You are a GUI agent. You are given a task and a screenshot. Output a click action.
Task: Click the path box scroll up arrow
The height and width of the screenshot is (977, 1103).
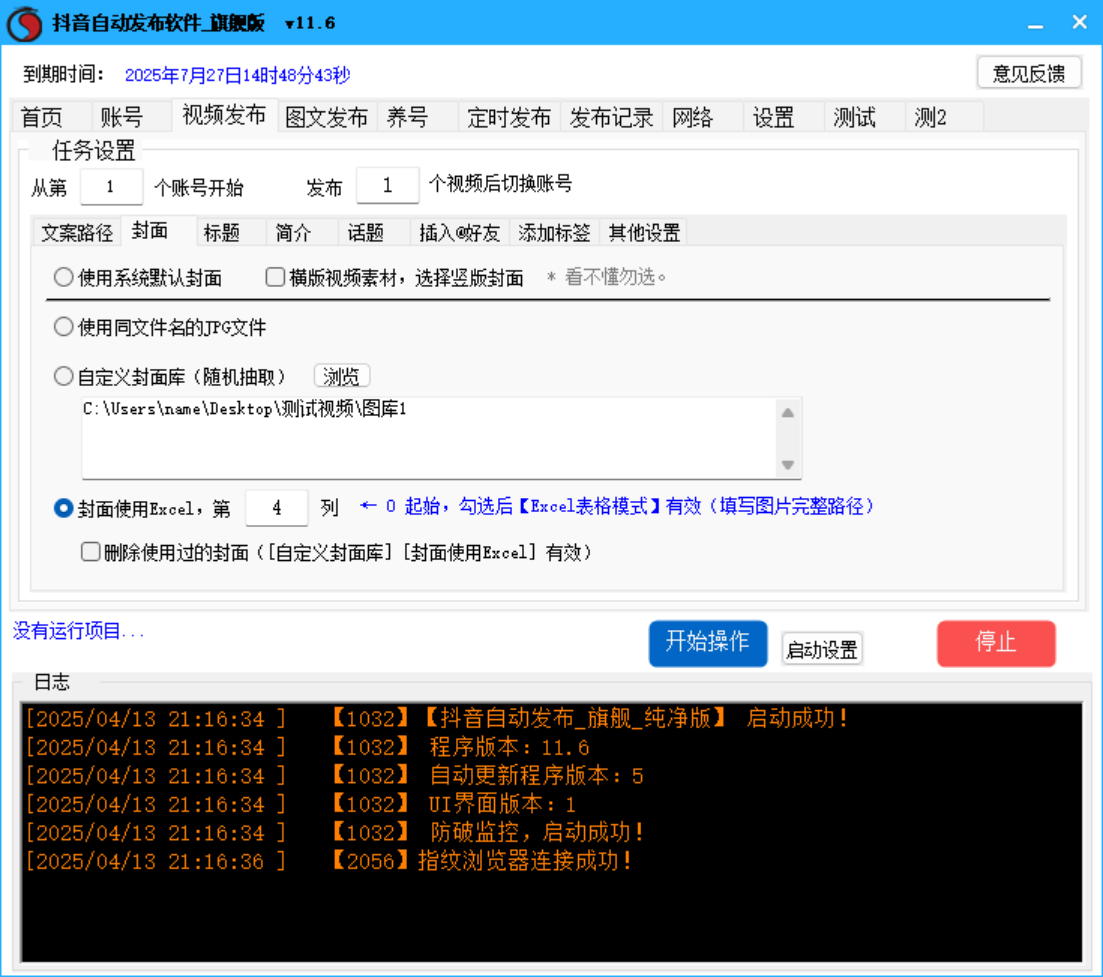[788, 413]
